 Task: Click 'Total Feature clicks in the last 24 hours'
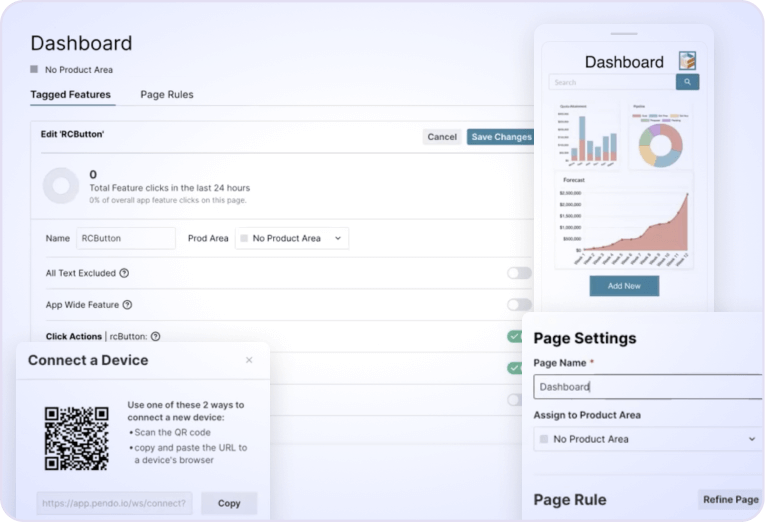169,188
